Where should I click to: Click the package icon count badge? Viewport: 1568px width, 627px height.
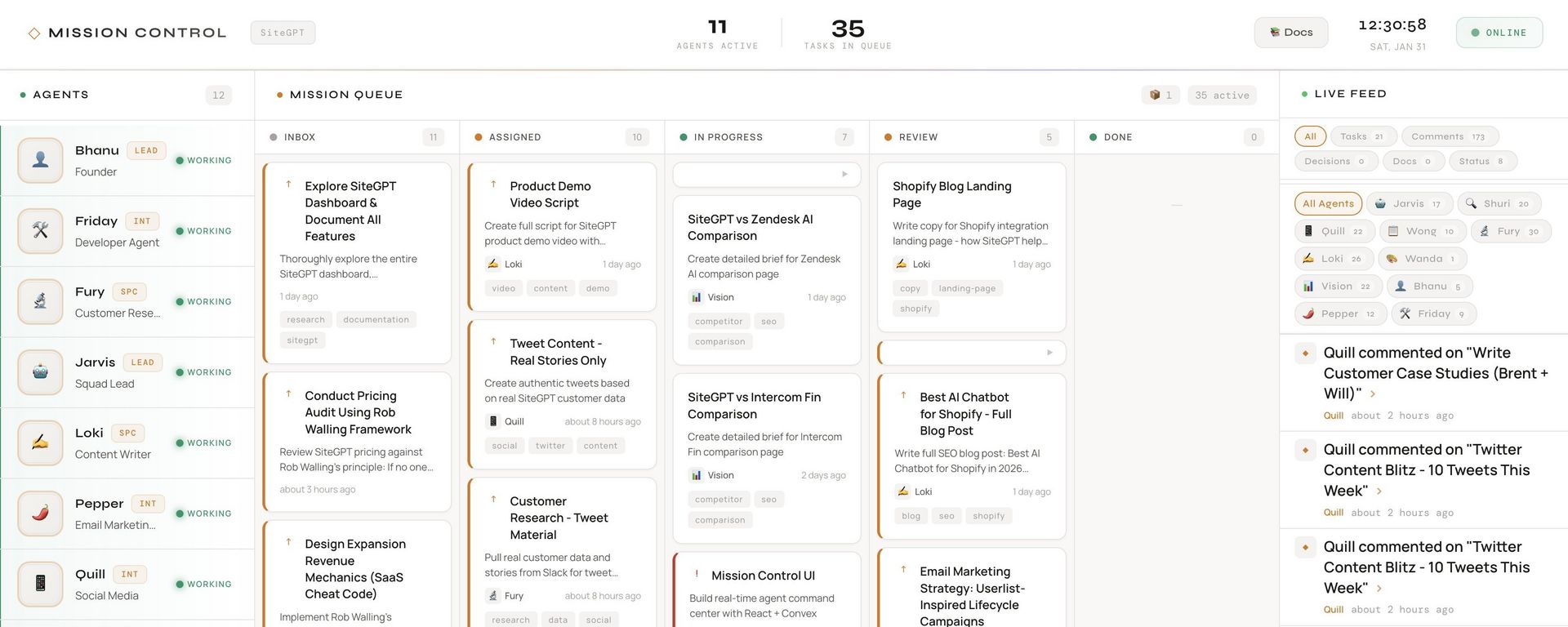pyautogui.click(x=1160, y=95)
